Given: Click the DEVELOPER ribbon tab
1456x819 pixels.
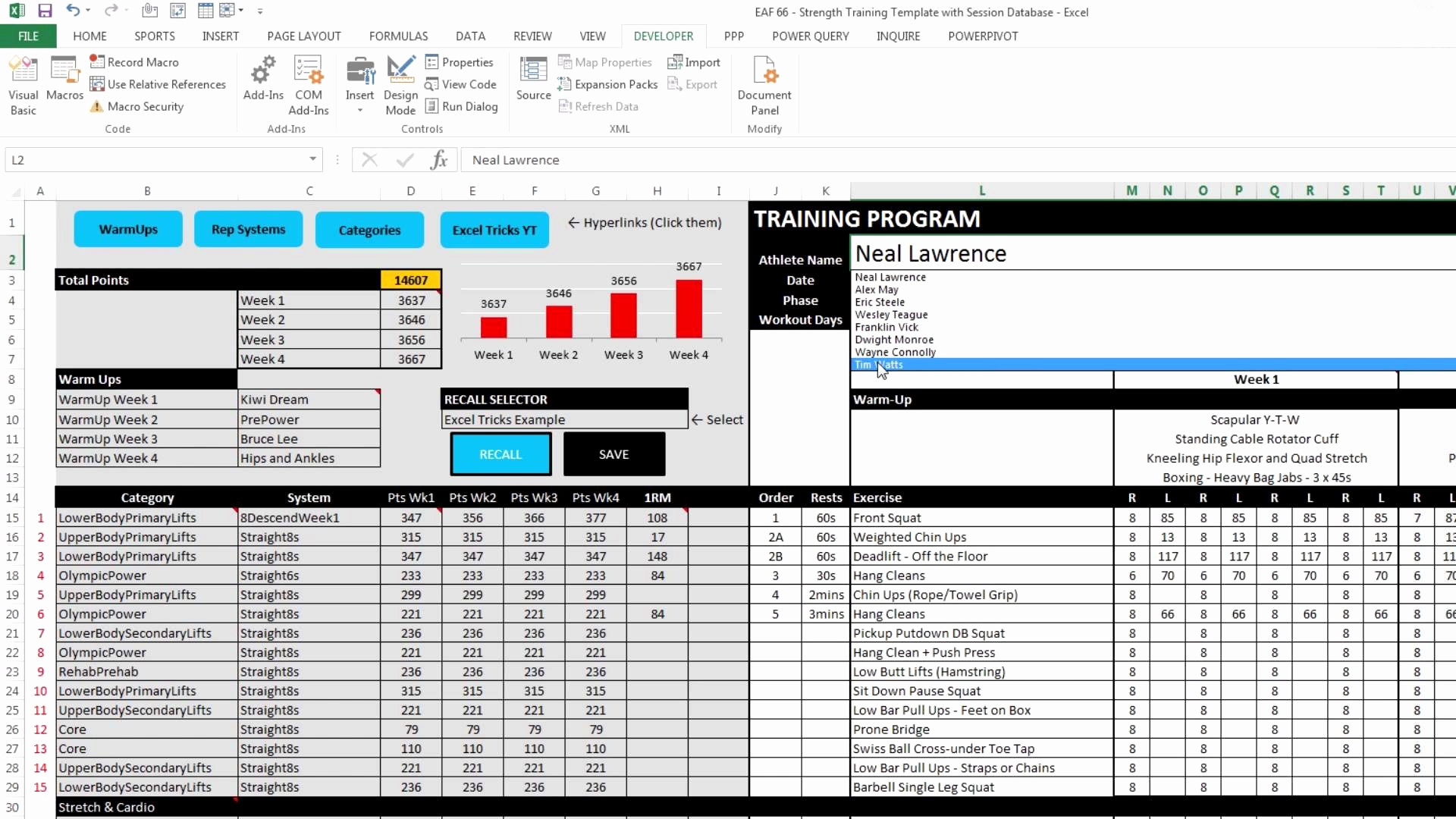Looking at the screenshot, I should tap(664, 36).
